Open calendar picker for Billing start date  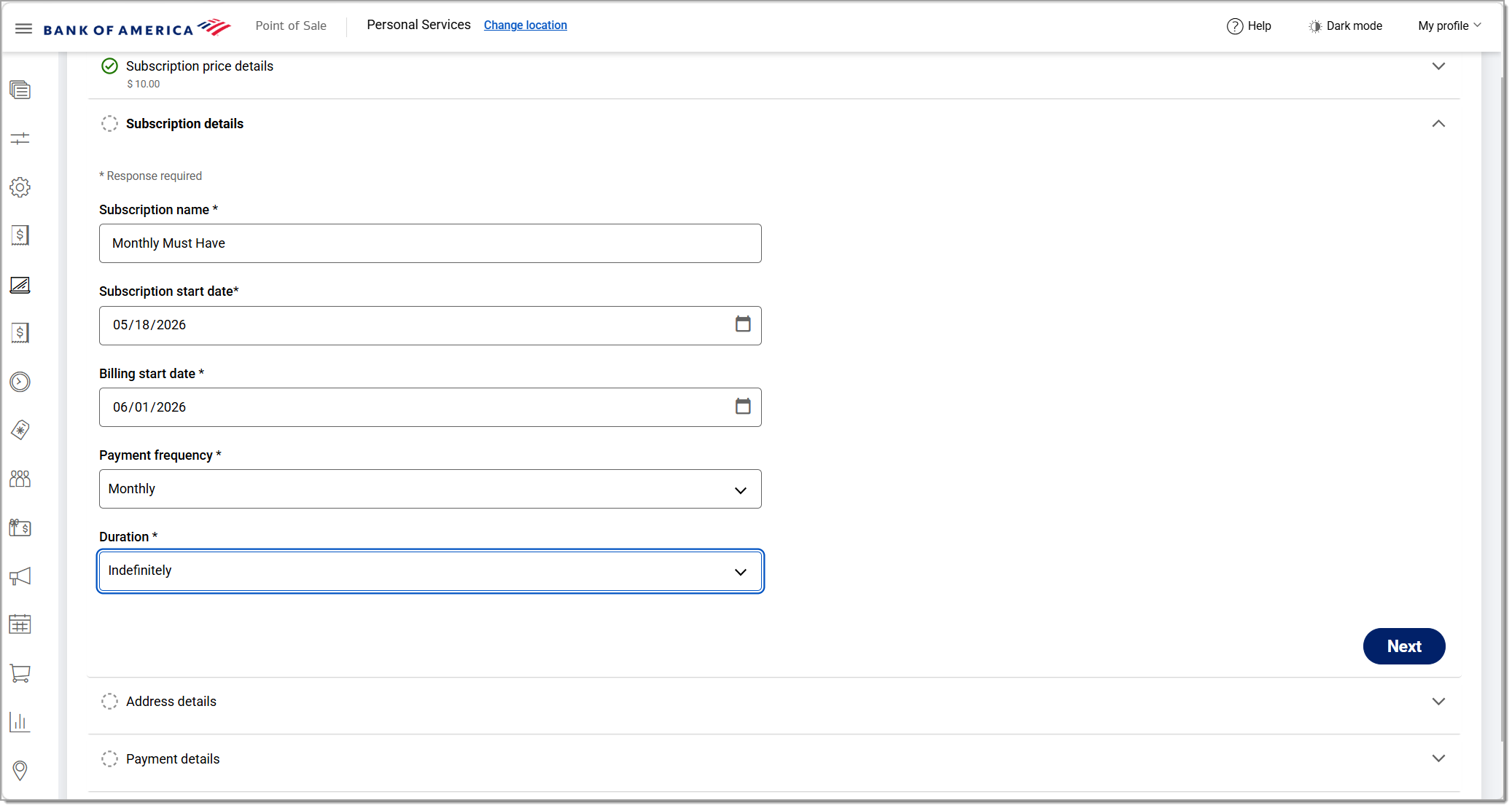[x=743, y=407]
